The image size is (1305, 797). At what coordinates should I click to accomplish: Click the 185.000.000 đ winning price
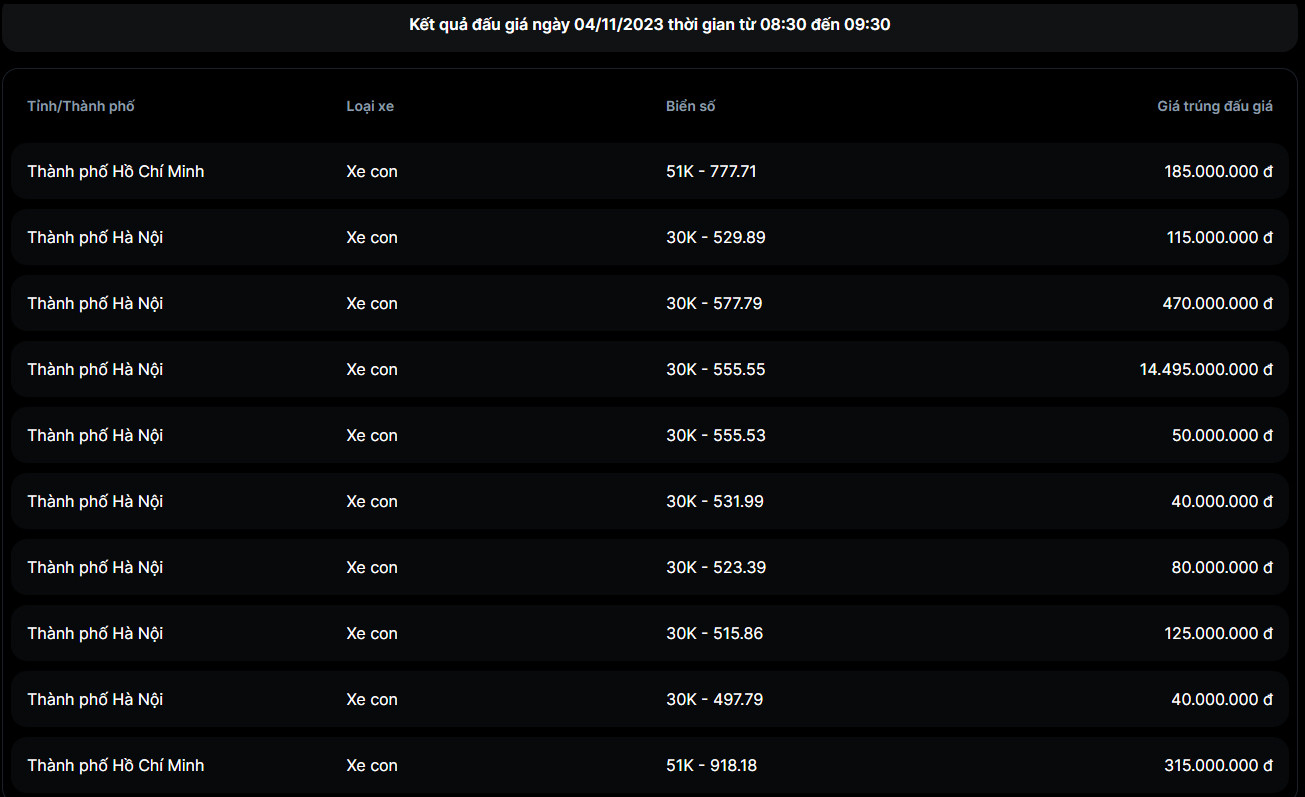[1218, 171]
